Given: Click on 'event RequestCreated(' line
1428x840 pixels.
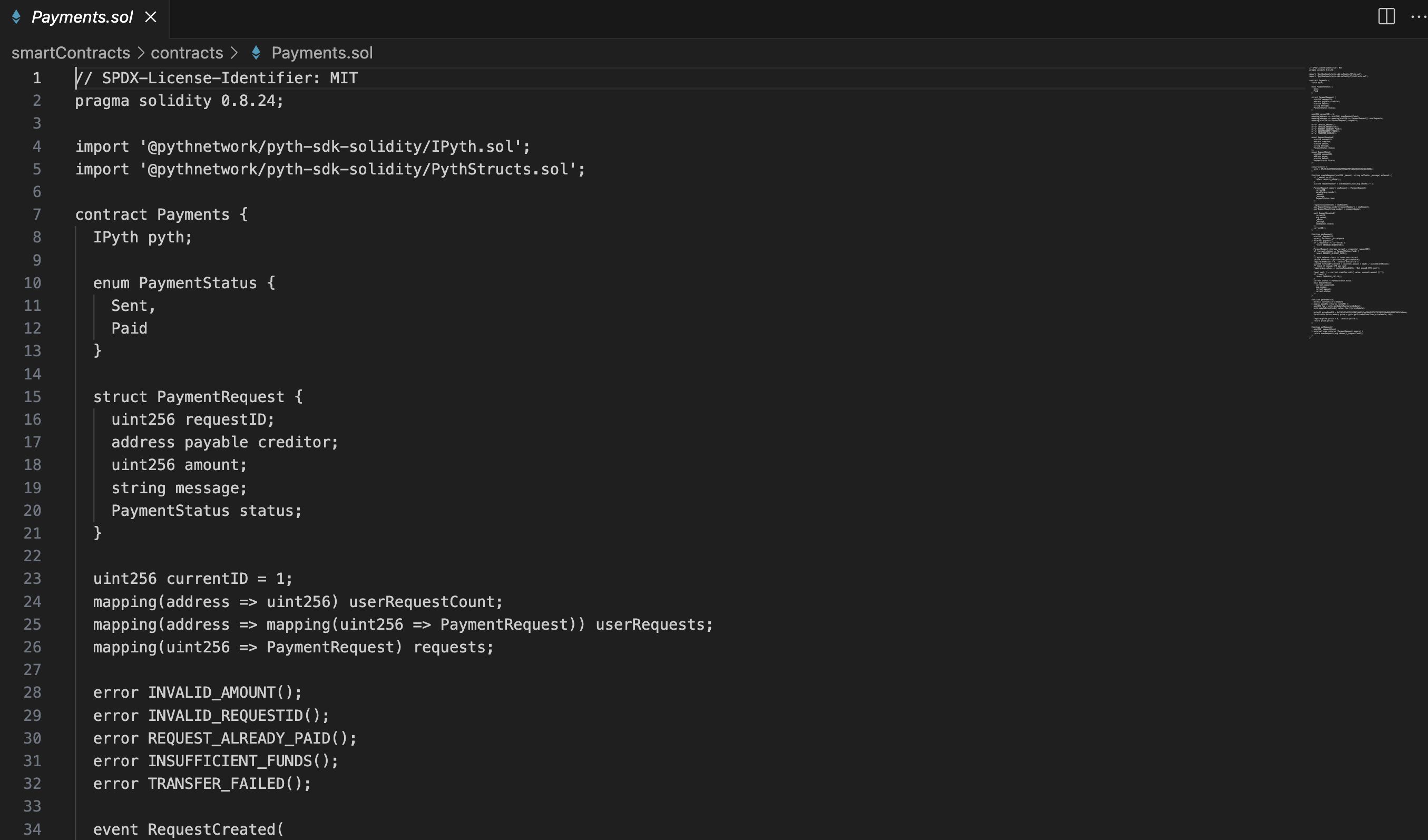Looking at the screenshot, I should [188, 829].
